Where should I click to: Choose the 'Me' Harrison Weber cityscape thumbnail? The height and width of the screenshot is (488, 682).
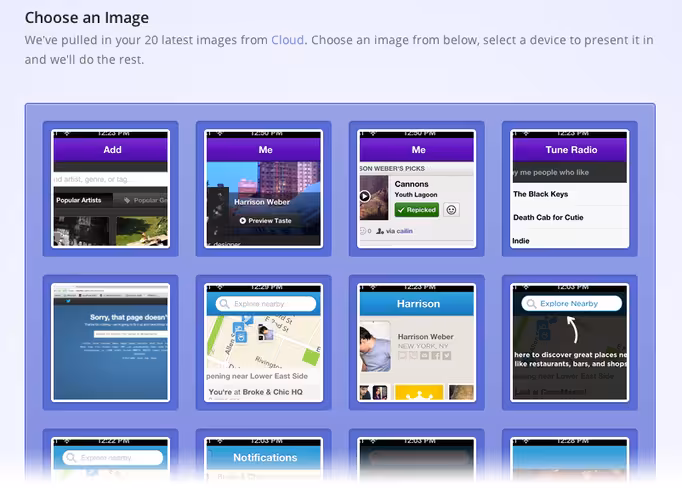click(x=264, y=189)
